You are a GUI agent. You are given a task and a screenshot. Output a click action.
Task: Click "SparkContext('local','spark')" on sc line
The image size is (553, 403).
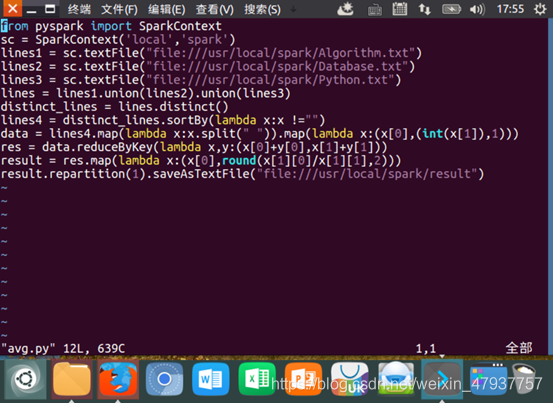point(135,39)
